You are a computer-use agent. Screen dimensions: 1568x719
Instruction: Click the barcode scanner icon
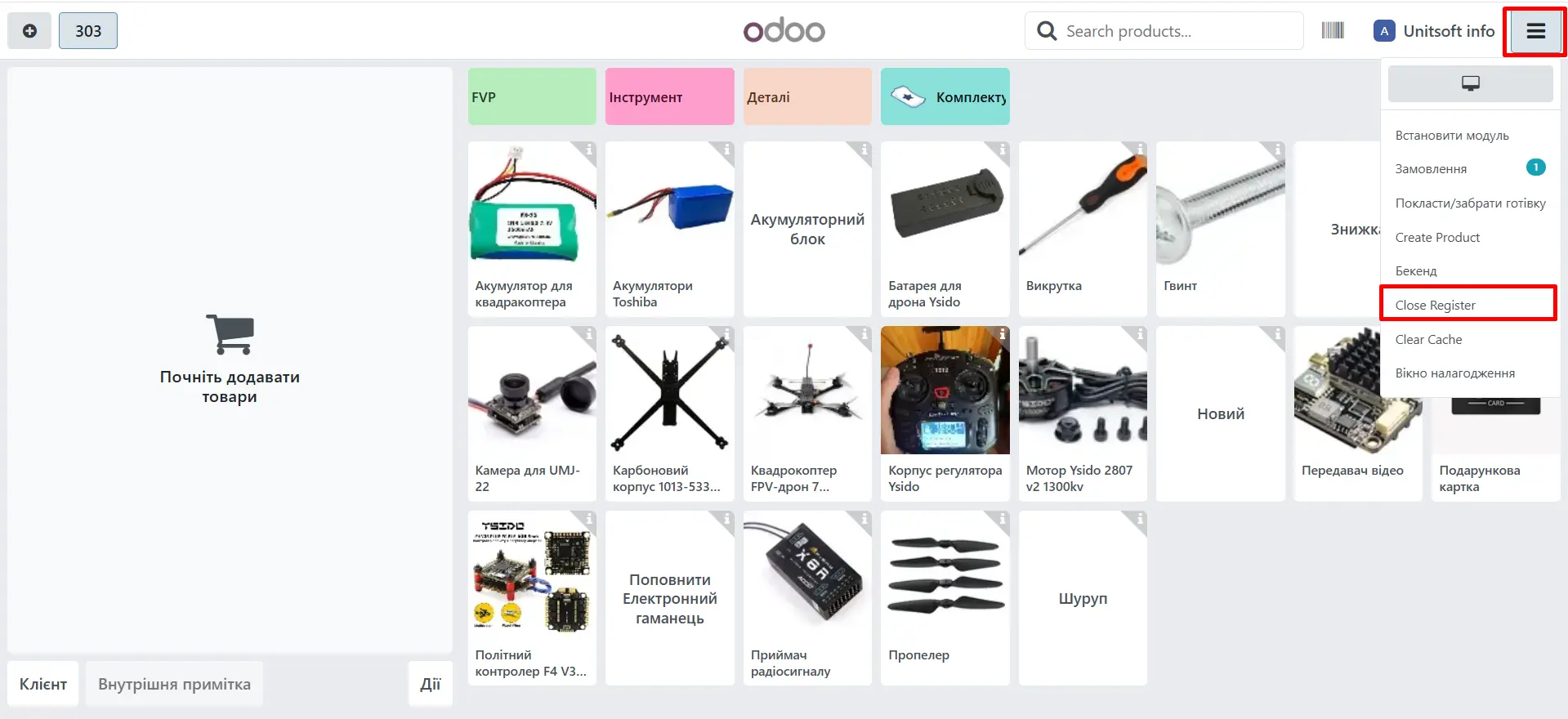pos(1333,31)
